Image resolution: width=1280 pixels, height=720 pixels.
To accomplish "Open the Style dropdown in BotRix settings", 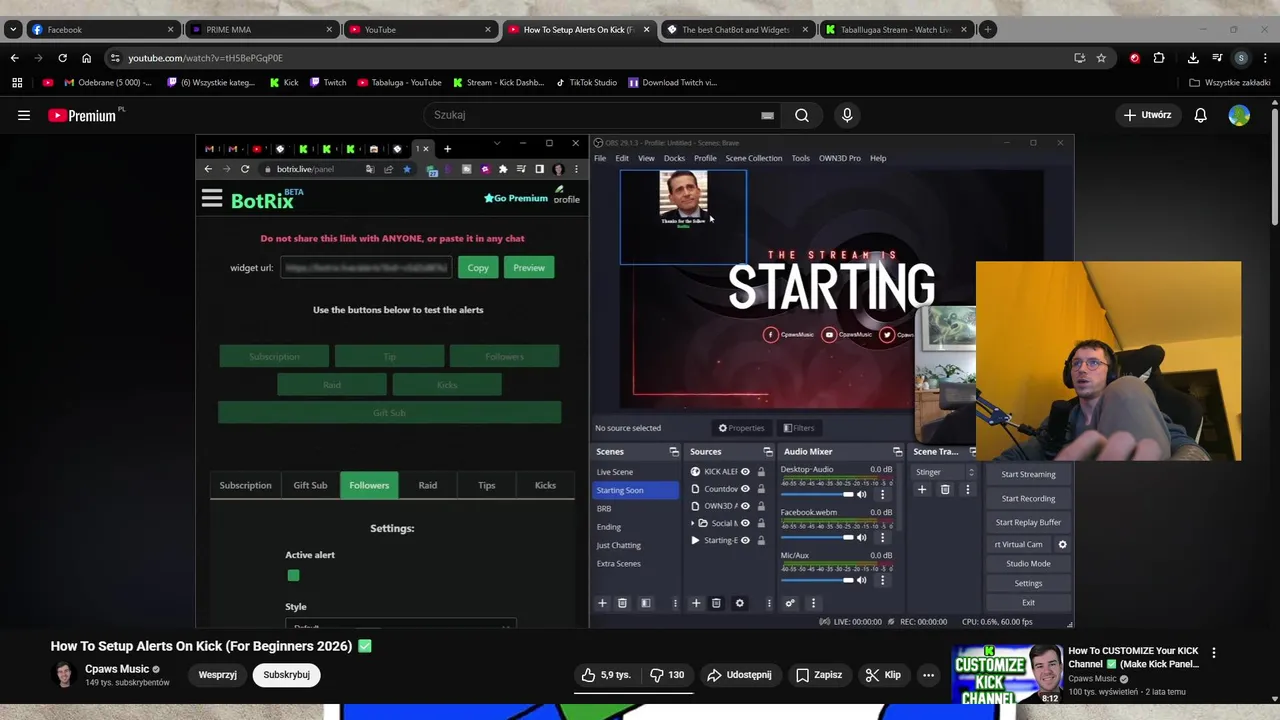I will (400, 625).
